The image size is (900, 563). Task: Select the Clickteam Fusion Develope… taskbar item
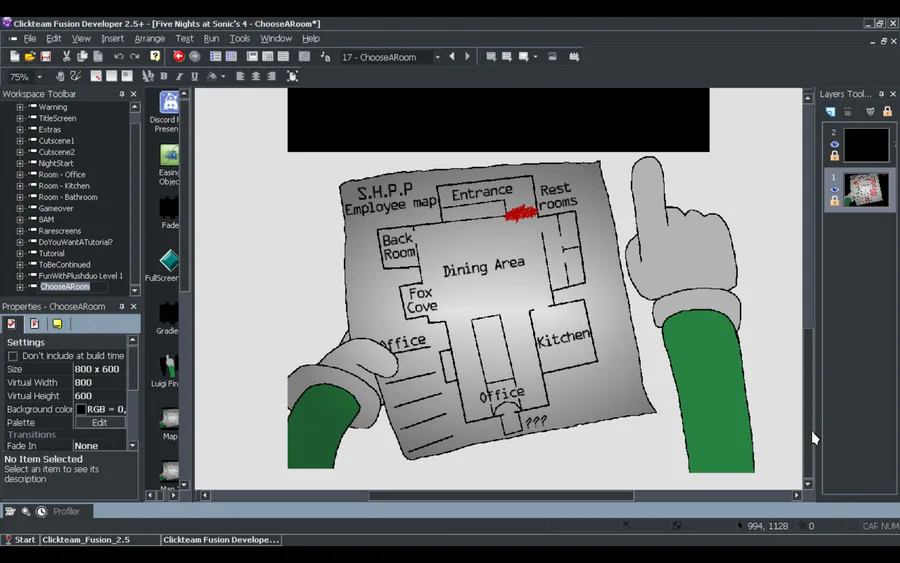click(x=221, y=539)
